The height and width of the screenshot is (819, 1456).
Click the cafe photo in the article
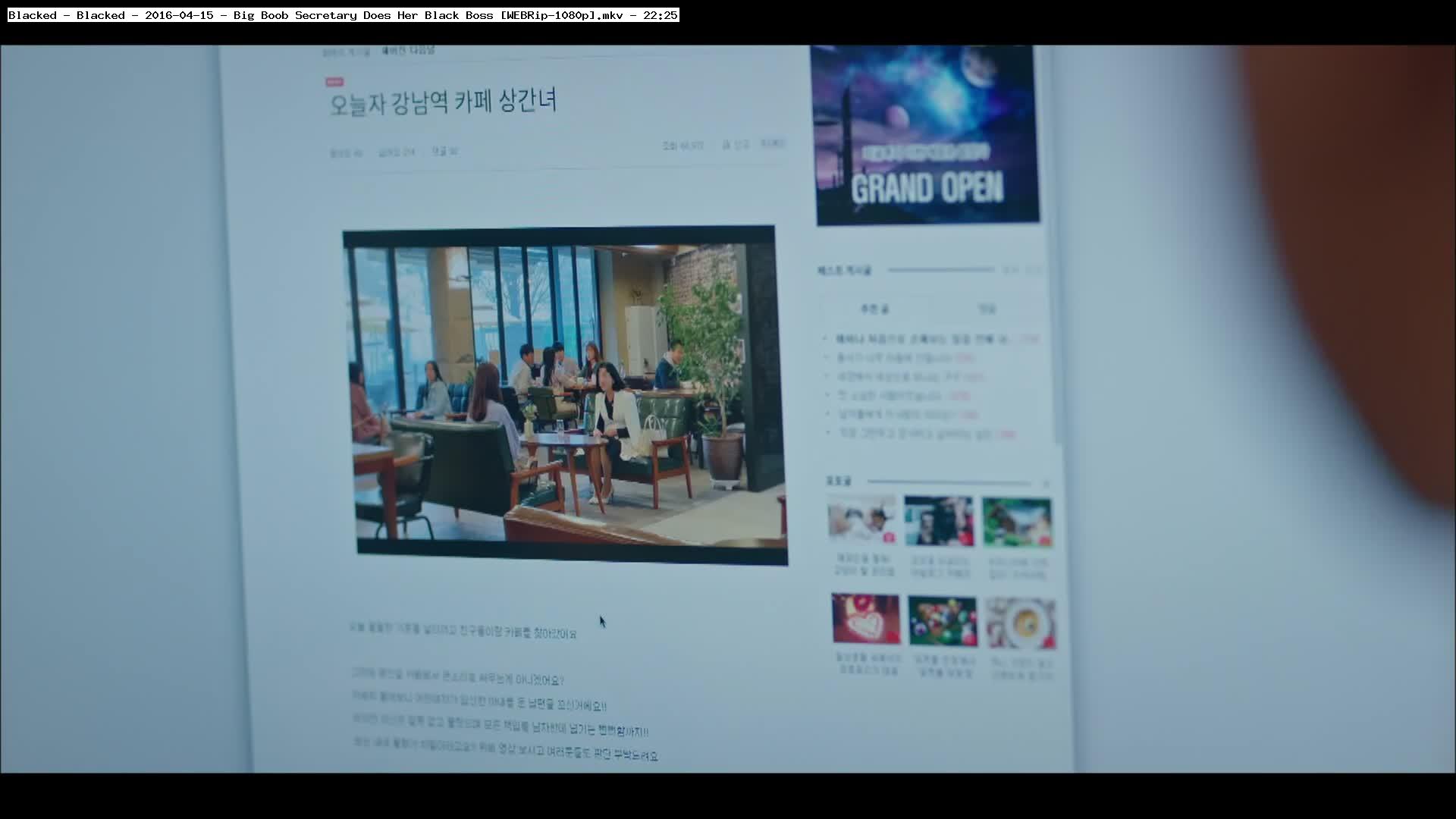(x=565, y=394)
